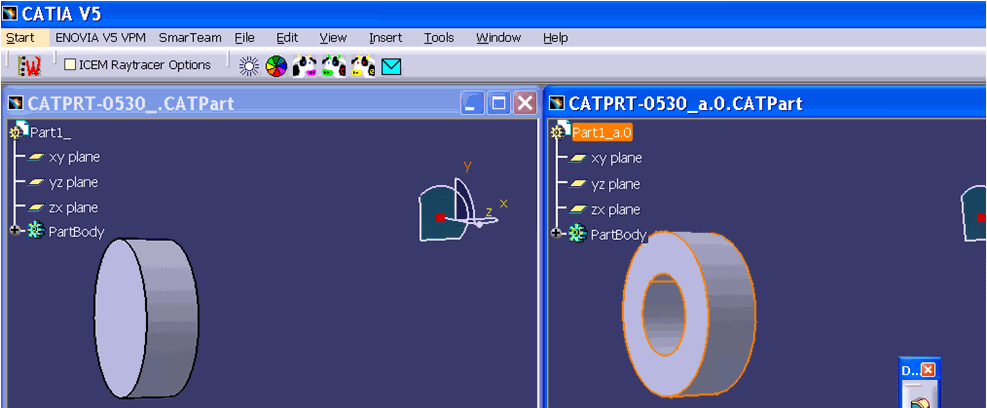Viewport: 987px width, 408px height.
Task: Click xy plane icon in right tree
Action: 578,159
